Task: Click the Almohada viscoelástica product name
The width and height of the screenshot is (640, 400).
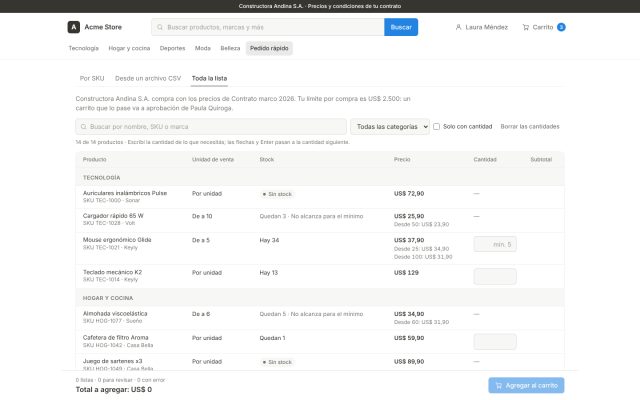Action: 115,313
